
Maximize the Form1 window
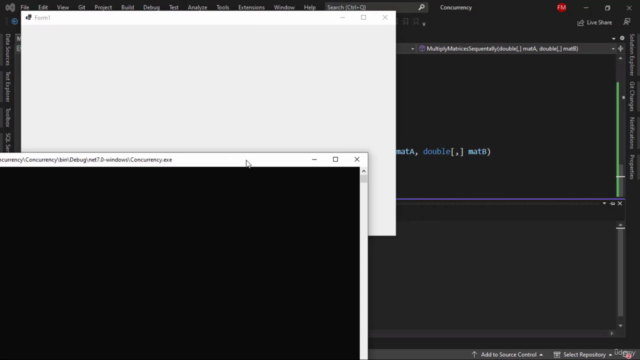(363, 18)
